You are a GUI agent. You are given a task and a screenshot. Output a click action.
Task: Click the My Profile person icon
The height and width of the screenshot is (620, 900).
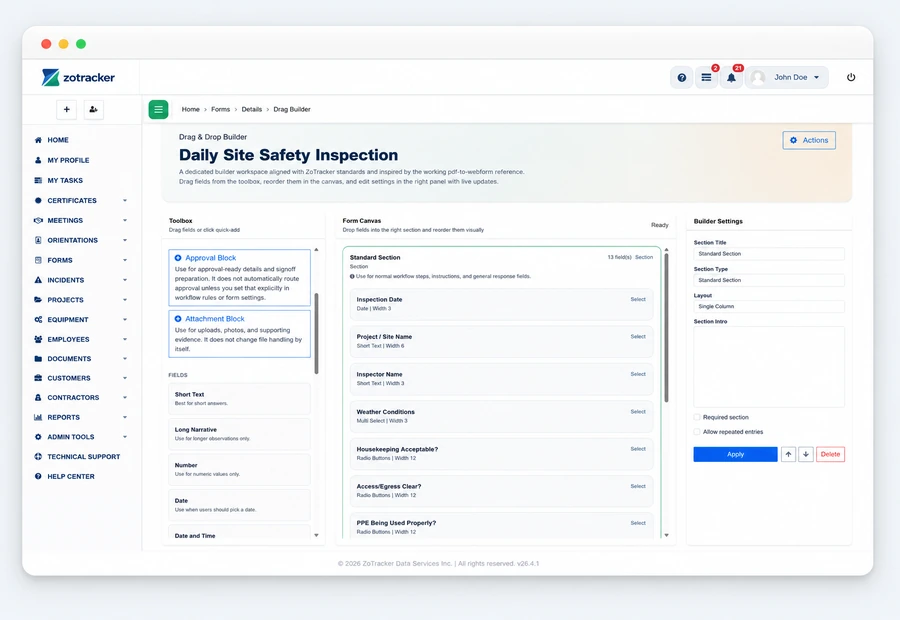point(38,160)
